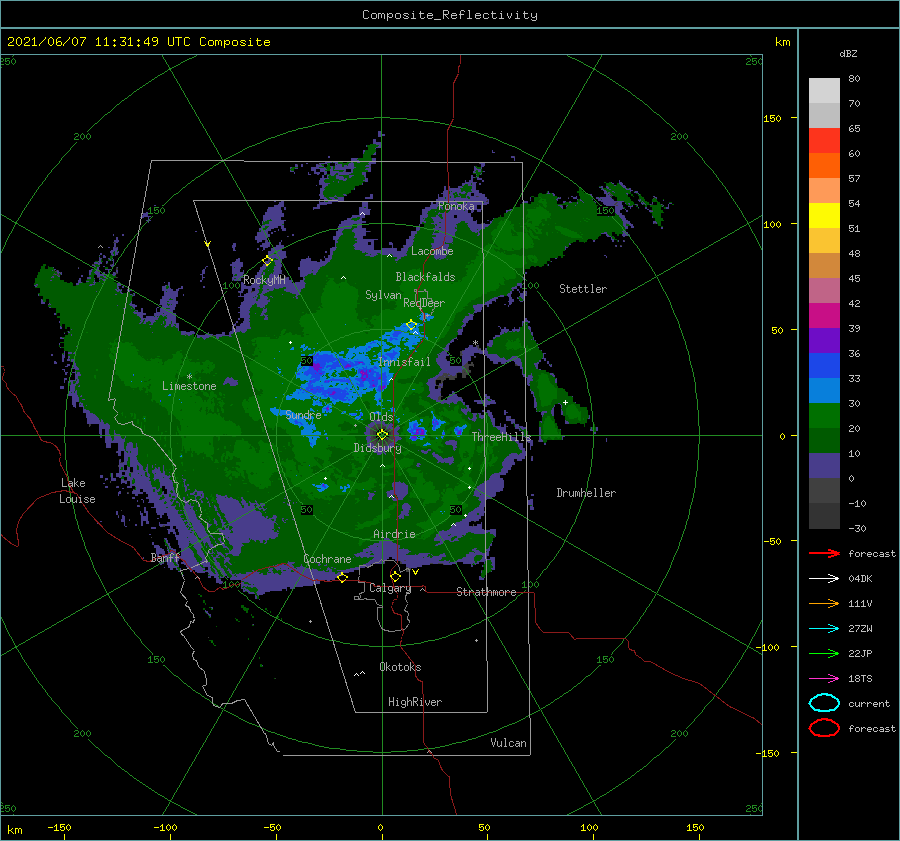Click the Composite_Reflectivity title text
This screenshot has width=900, height=841.
[450, 15]
